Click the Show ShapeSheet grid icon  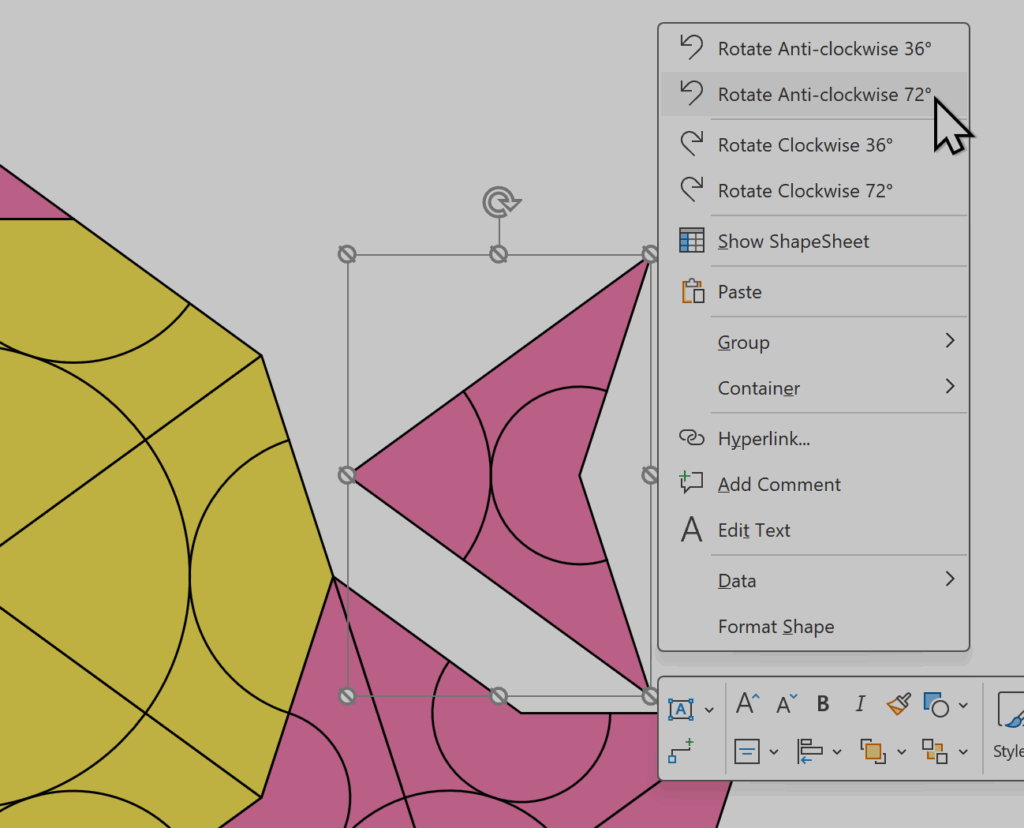692,241
